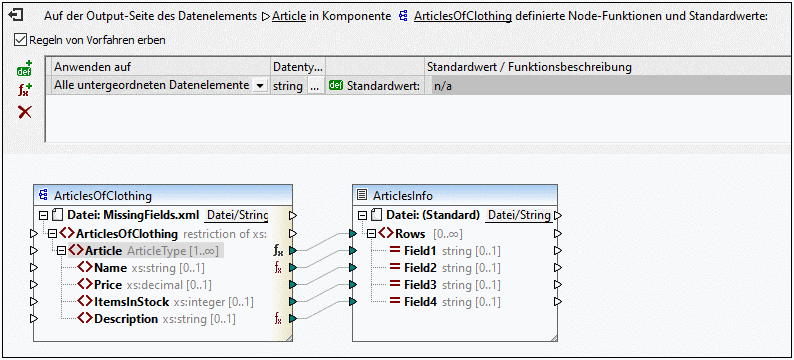This screenshot has height=360, width=794.
Task: Add a node function with fx plus icon
Action: (24, 90)
